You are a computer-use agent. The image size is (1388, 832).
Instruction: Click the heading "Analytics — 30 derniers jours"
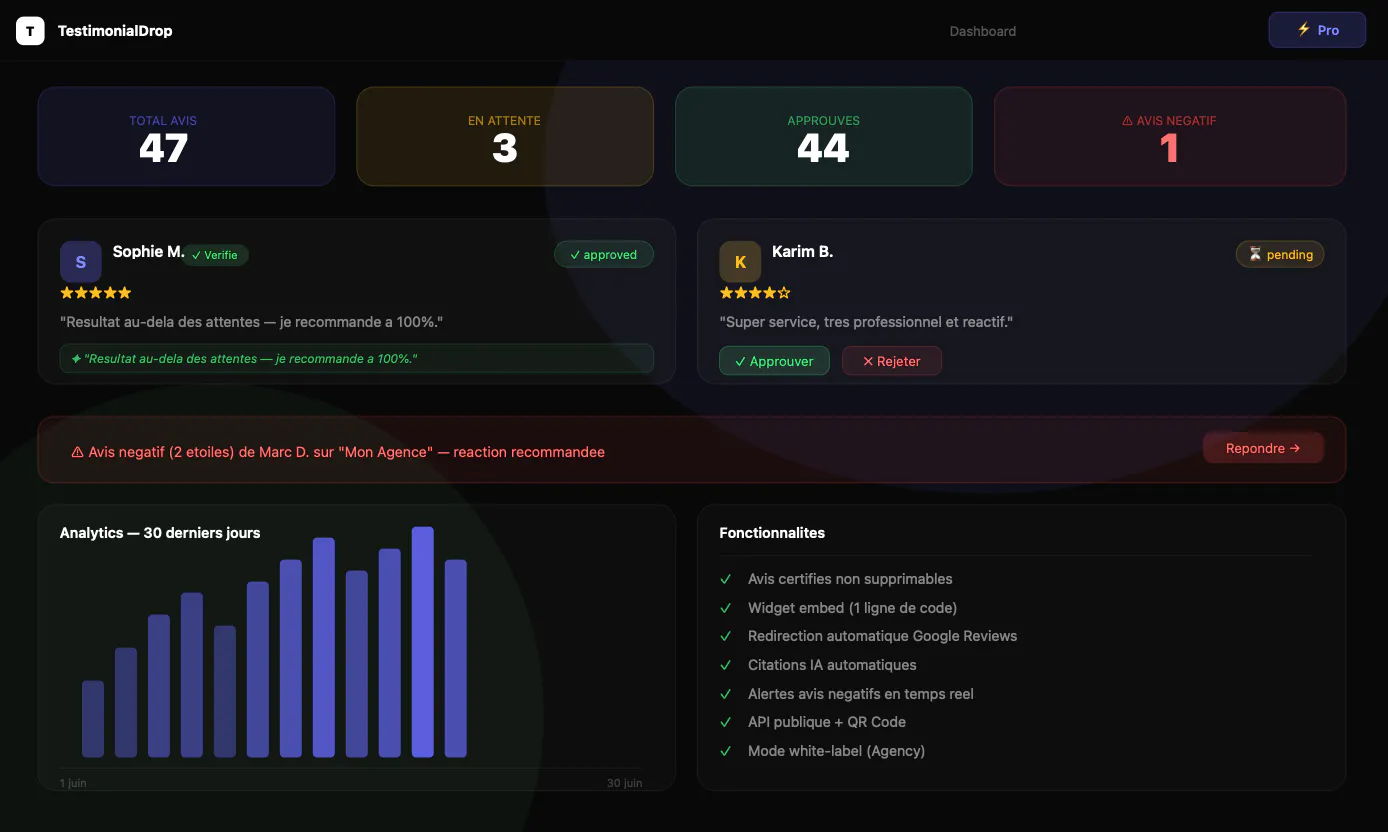(x=160, y=533)
